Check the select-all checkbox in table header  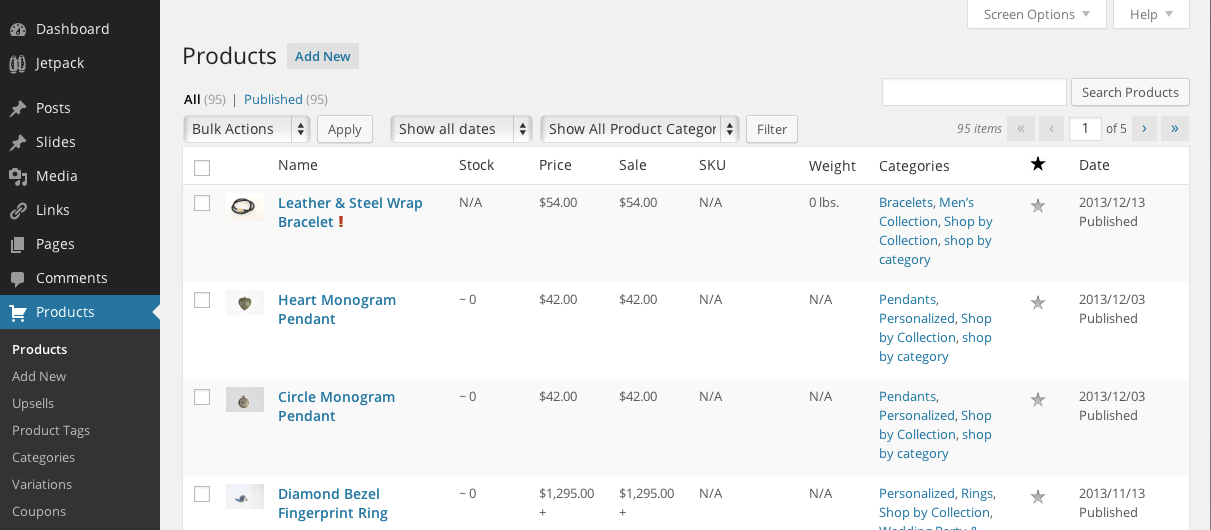click(202, 167)
